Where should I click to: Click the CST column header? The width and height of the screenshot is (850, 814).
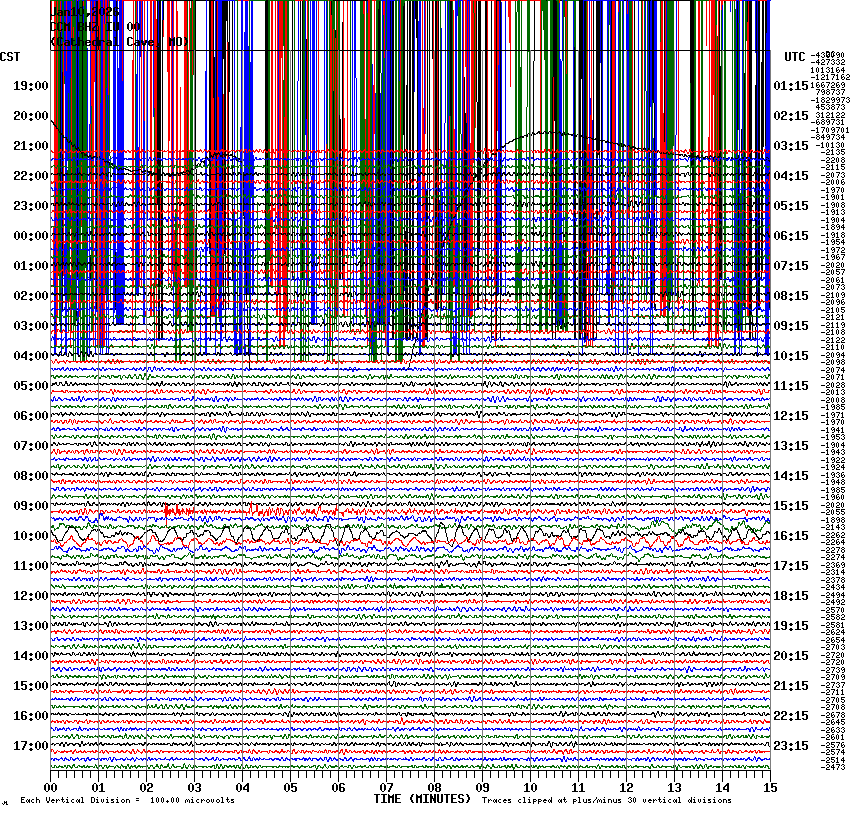[x=12, y=56]
